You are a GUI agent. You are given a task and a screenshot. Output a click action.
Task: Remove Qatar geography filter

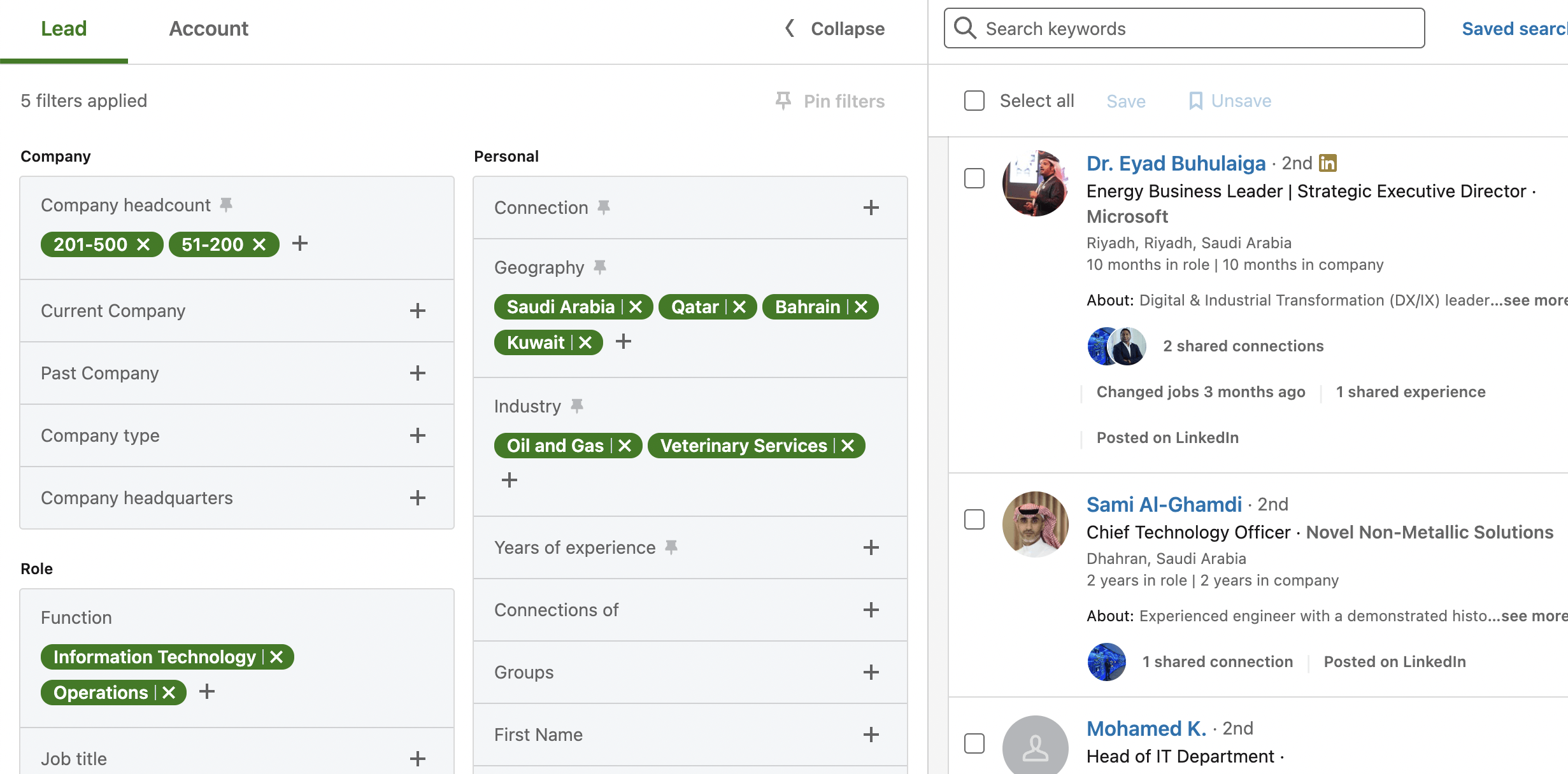tap(739, 307)
